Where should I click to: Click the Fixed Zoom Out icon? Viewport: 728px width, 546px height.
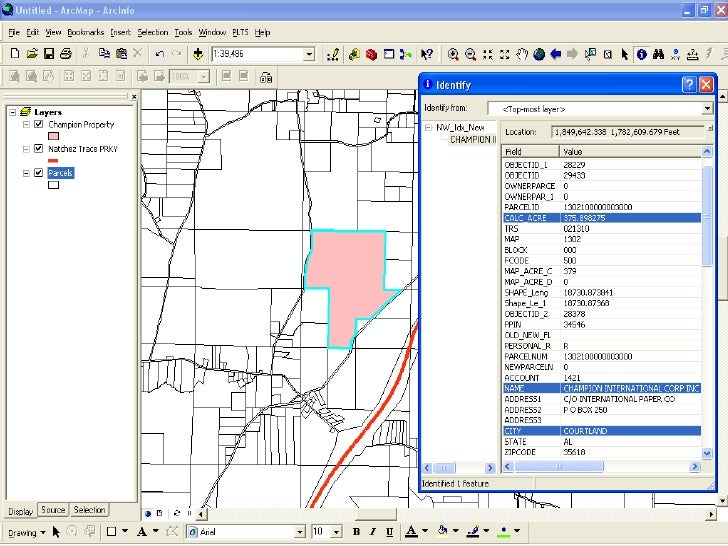(x=505, y=55)
